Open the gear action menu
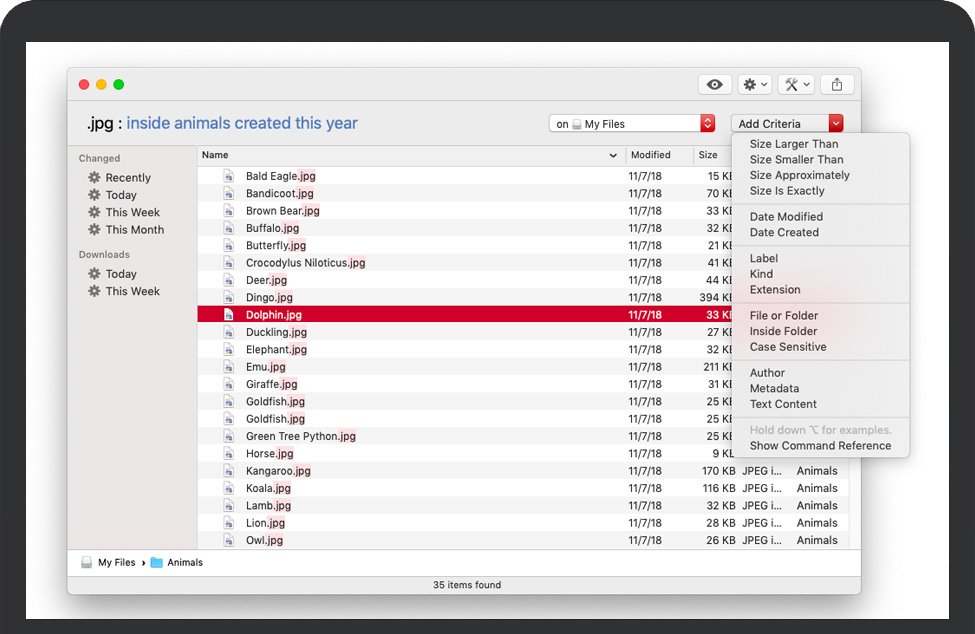The image size is (975, 634). click(x=755, y=85)
